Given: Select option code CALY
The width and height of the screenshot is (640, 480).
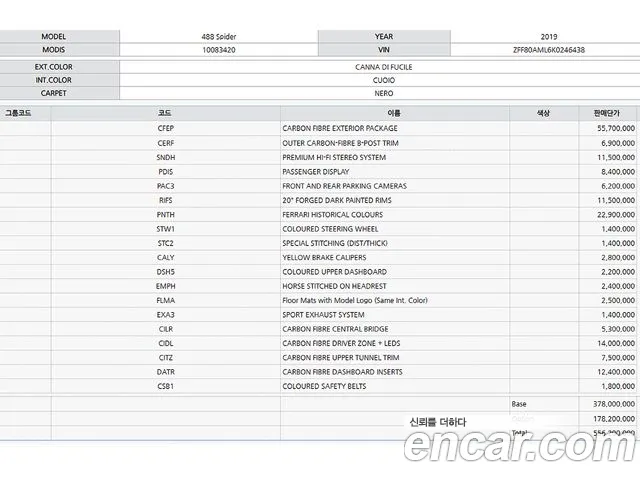Looking at the screenshot, I should (166, 258).
